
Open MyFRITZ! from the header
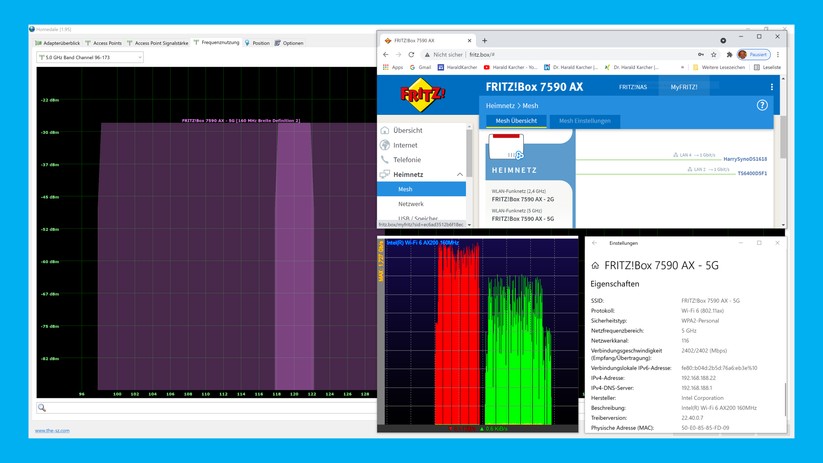click(683, 87)
